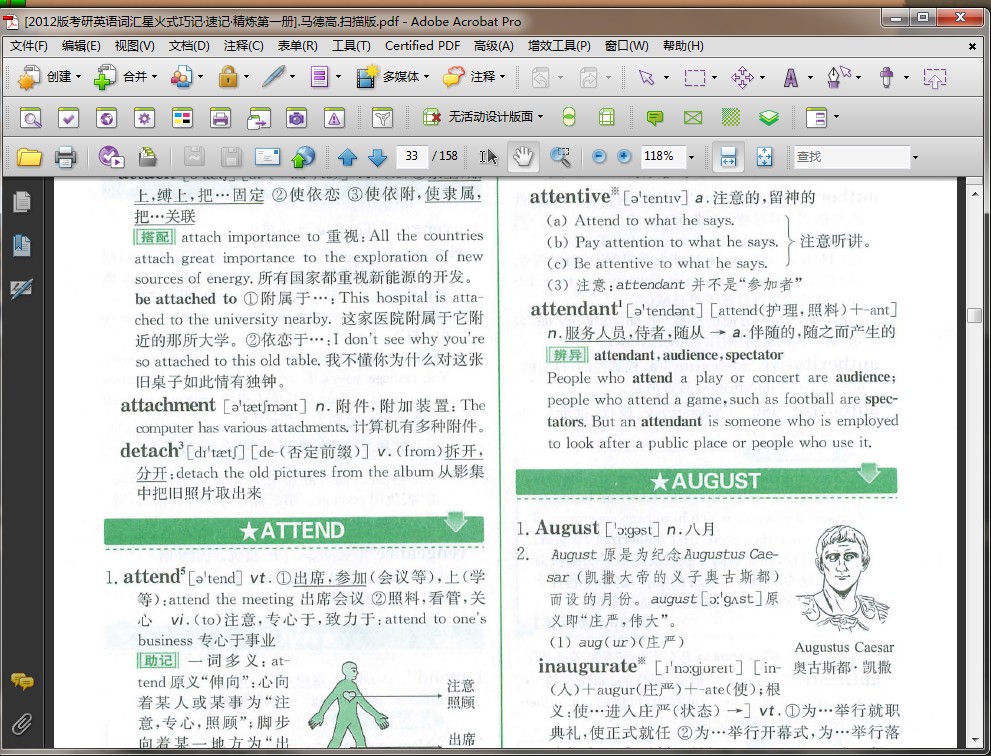Click the warning triangle page icon

334,118
